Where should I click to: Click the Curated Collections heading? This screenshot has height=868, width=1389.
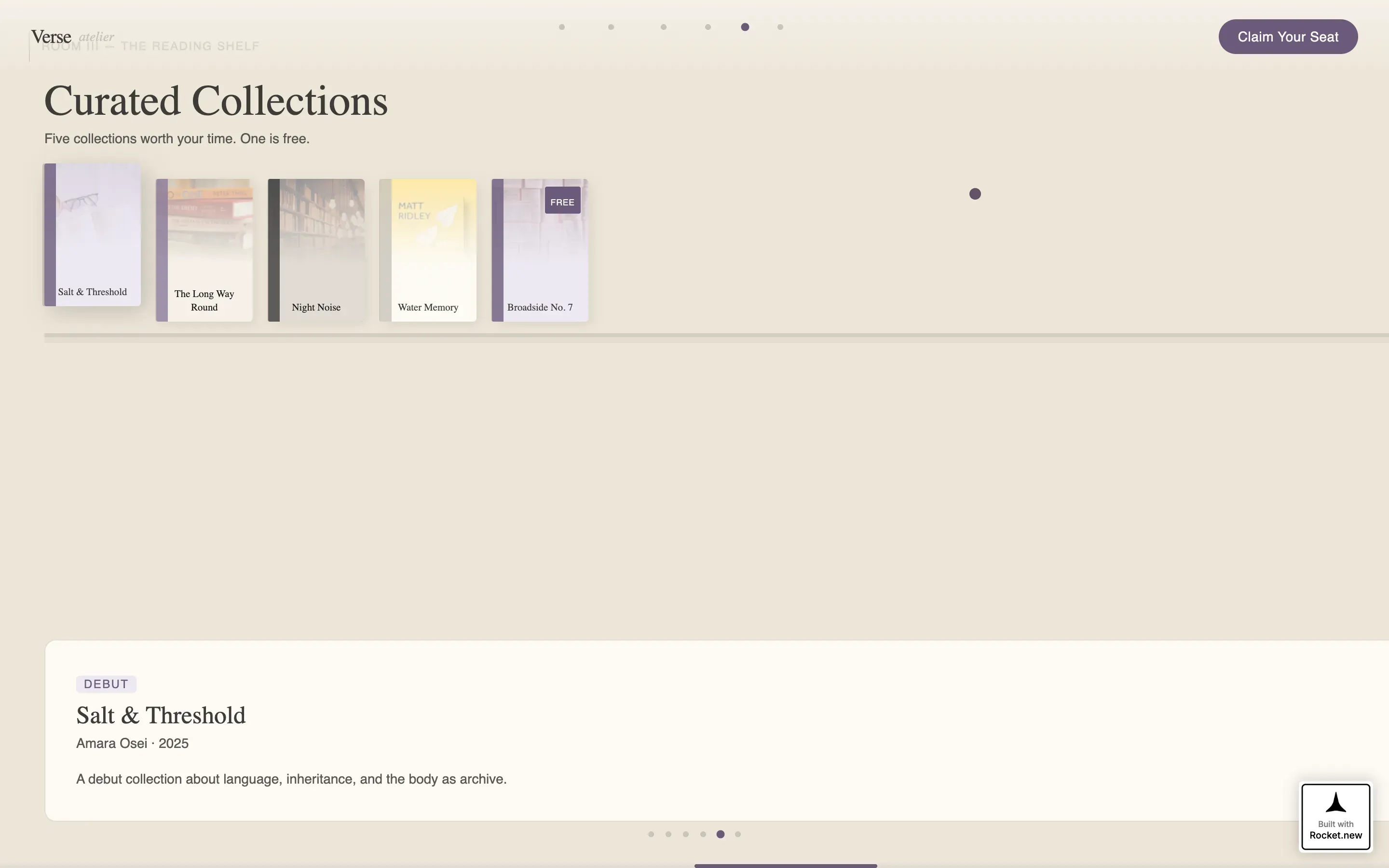point(216,101)
